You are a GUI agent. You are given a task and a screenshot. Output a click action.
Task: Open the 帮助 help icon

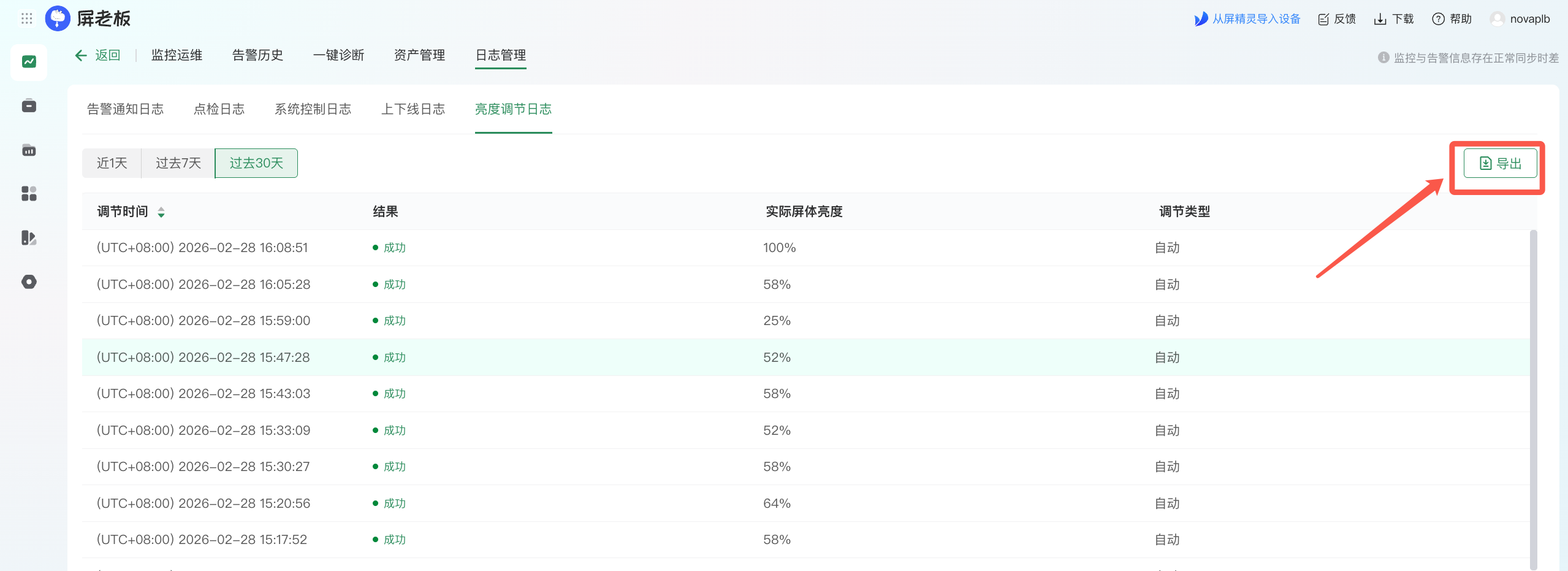pos(1438,19)
